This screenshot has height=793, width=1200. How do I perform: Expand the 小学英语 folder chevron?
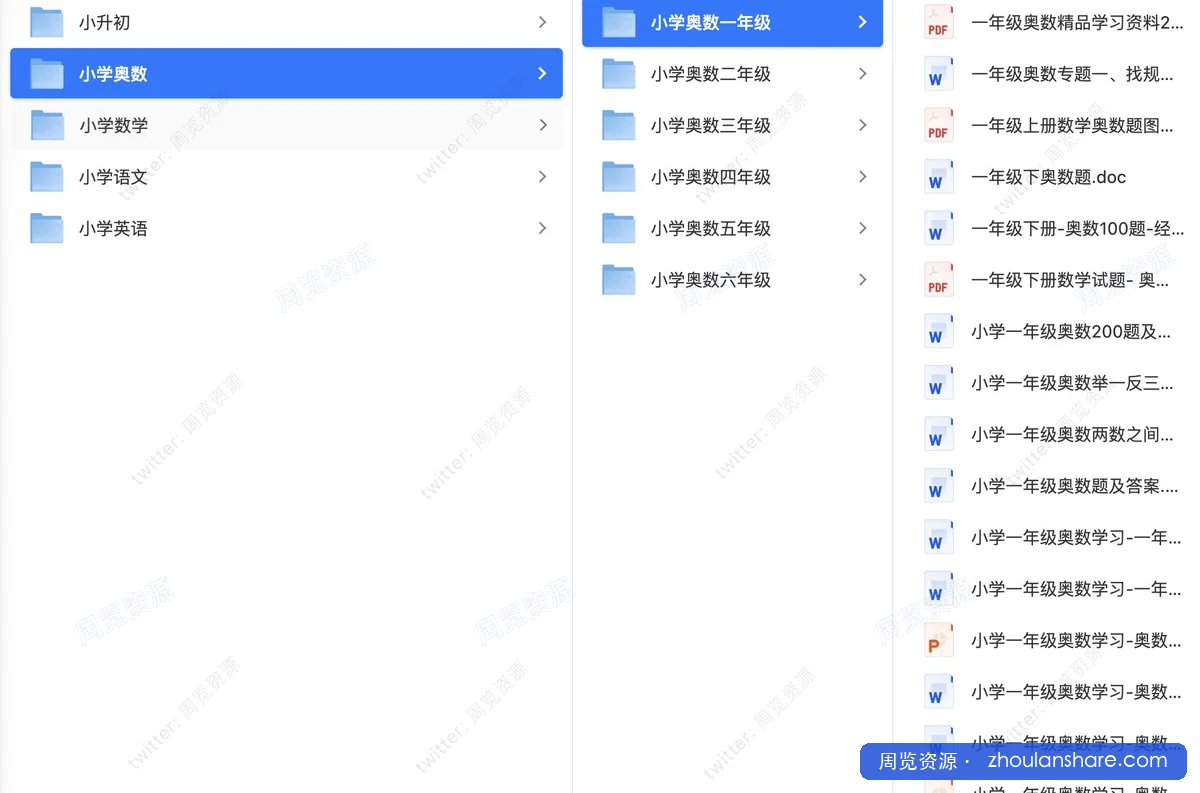[x=542, y=228]
